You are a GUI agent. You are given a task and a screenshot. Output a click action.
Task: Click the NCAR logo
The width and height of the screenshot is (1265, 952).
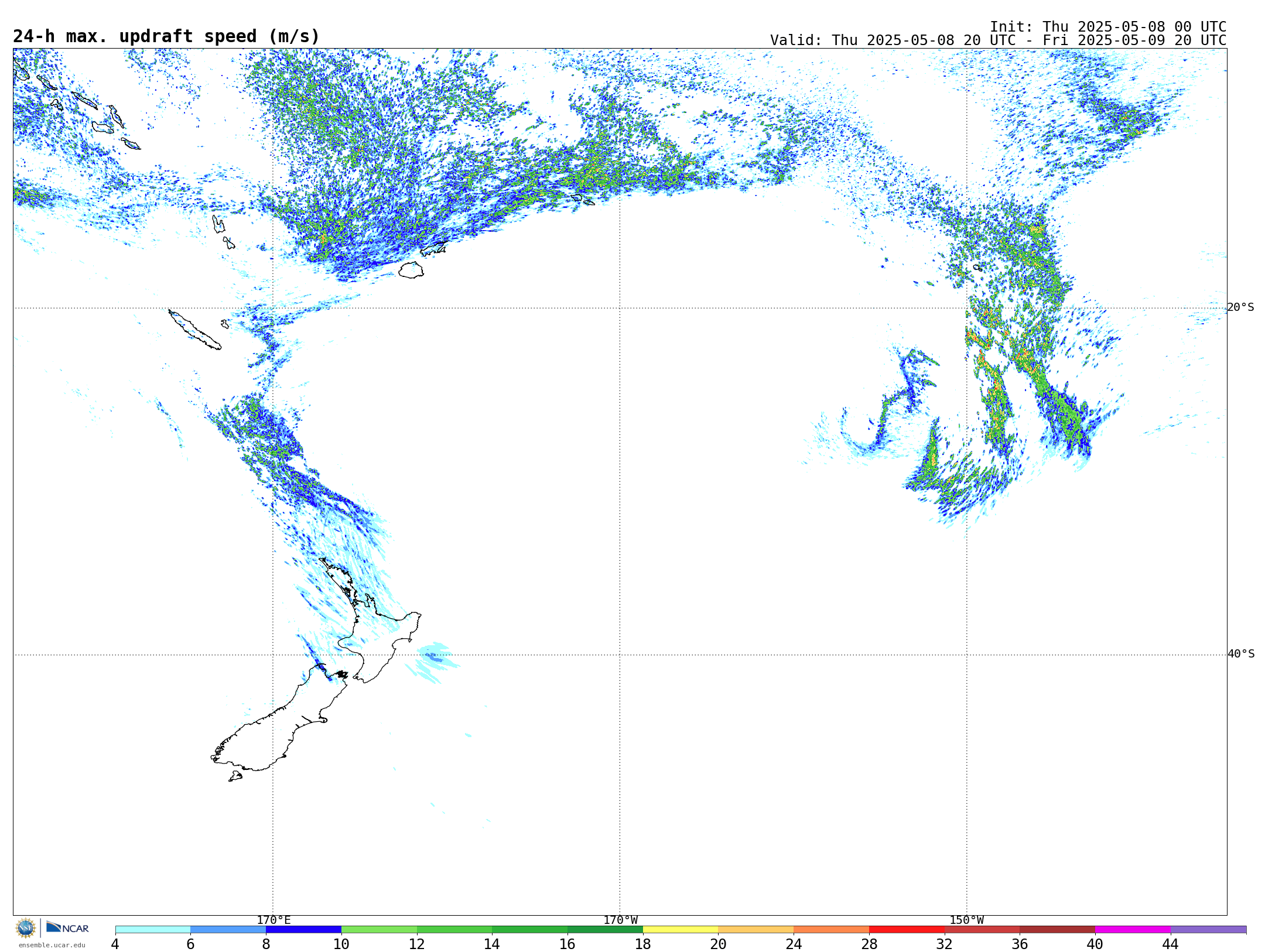click(x=67, y=927)
